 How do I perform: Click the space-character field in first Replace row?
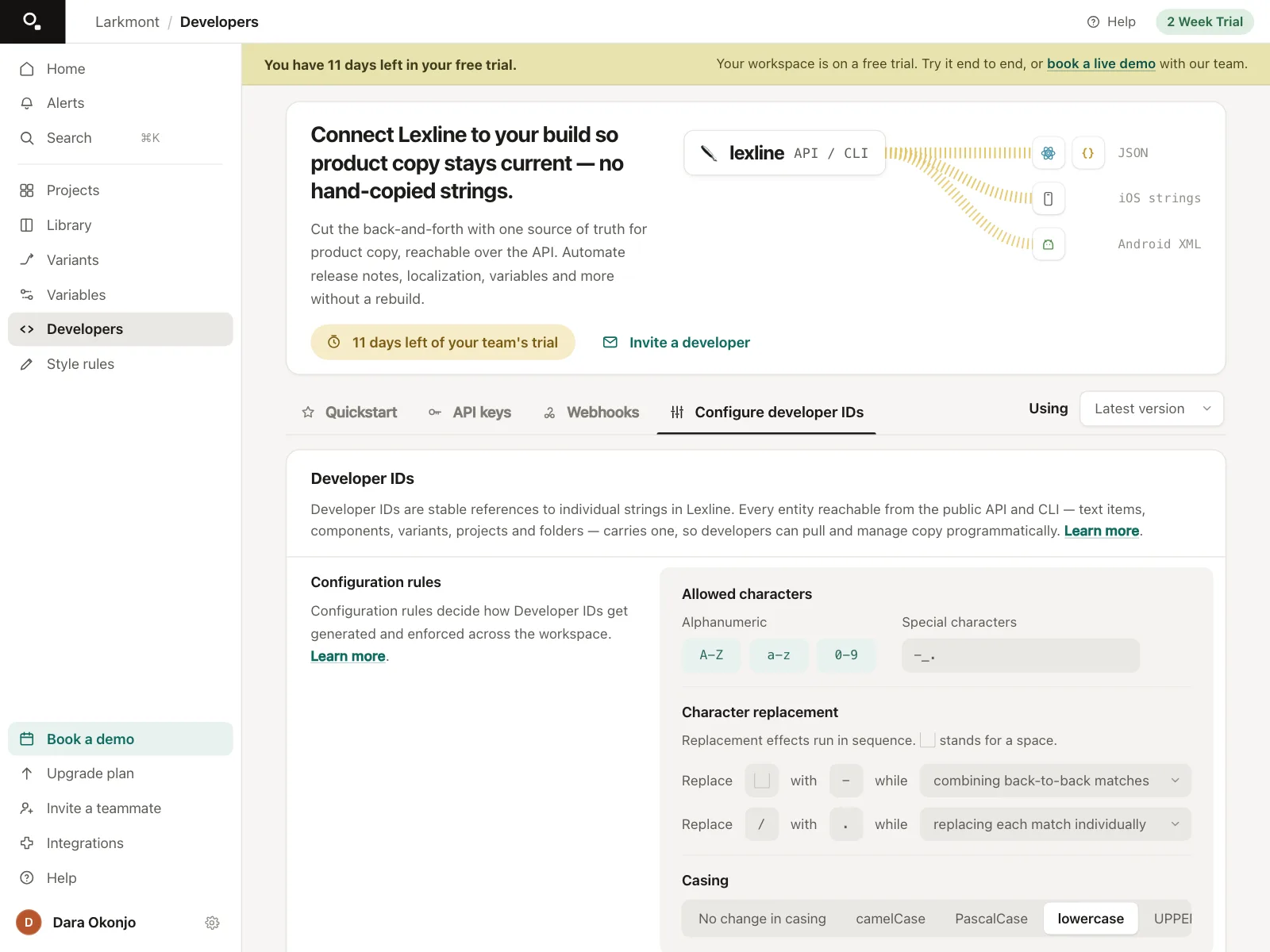(761, 781)
